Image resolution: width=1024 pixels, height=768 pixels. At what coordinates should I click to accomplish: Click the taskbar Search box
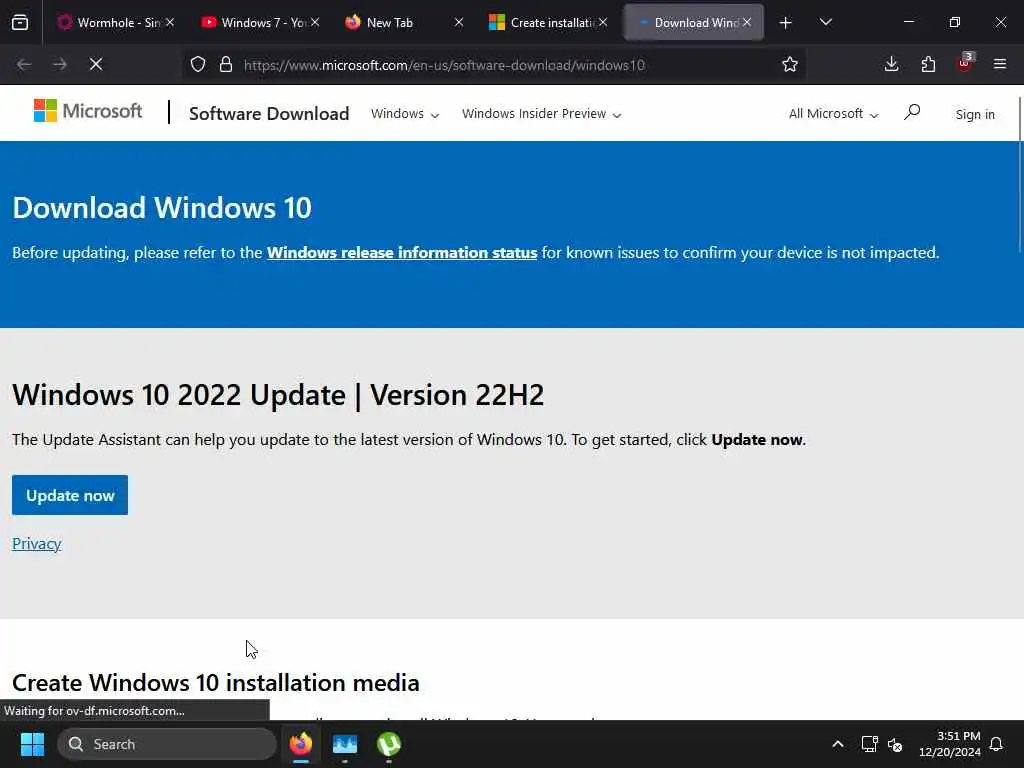(167, 744)
